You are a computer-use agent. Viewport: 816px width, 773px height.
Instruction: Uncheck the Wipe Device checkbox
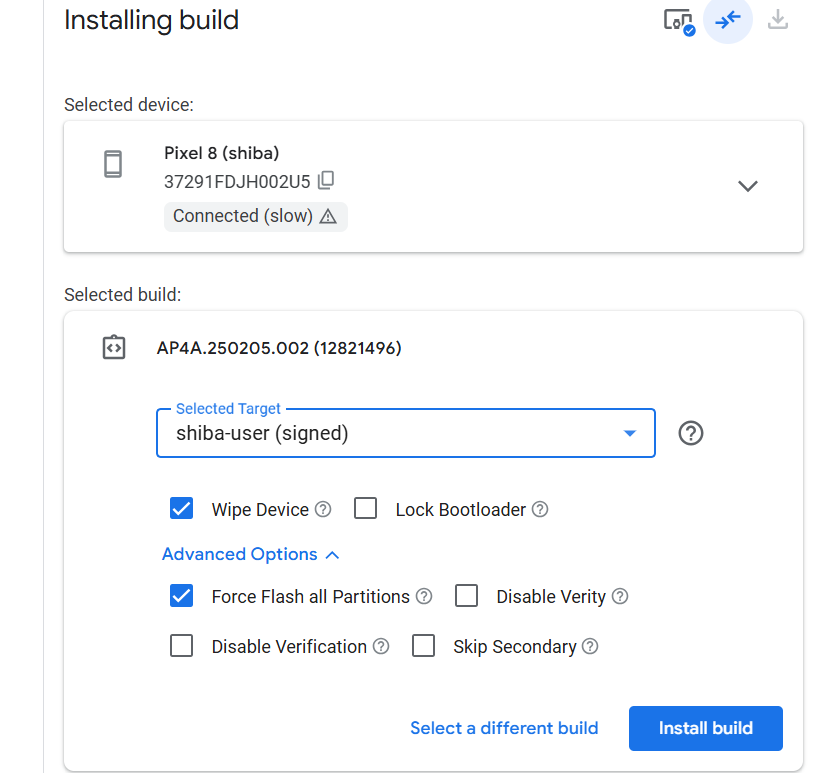pos(181,509)
